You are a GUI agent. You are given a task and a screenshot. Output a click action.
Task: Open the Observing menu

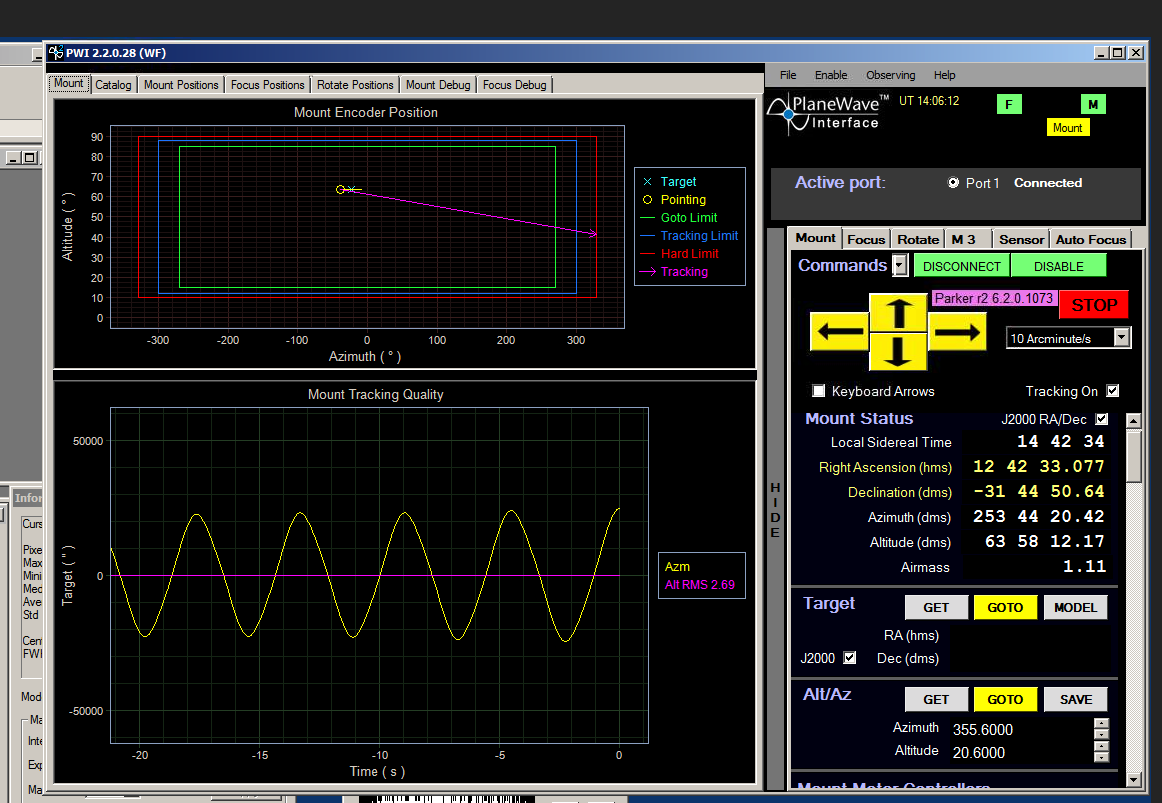click(890, 75)
